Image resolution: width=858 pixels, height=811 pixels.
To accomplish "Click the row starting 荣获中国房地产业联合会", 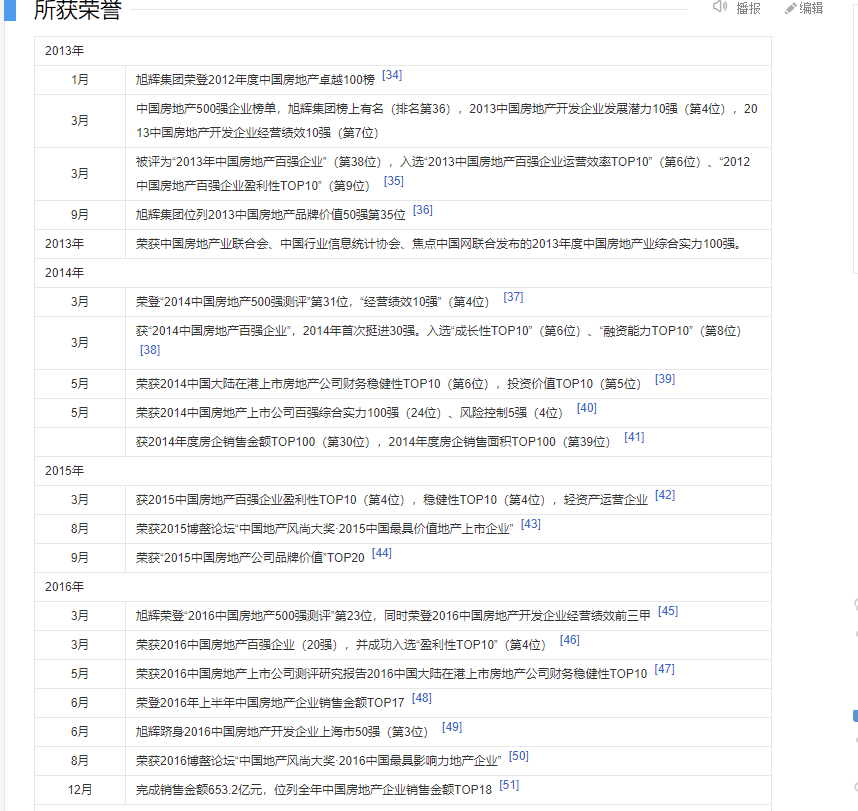I will tap(403, 244).
